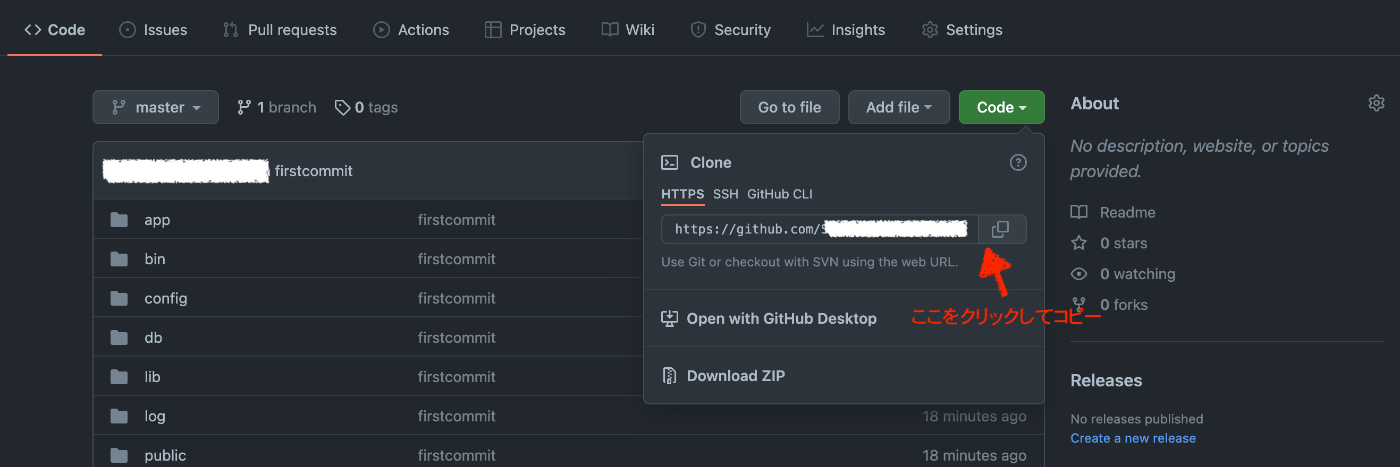Click firstcommit message in app row
The image size is (1400, 467).
[x=457, y=220]
